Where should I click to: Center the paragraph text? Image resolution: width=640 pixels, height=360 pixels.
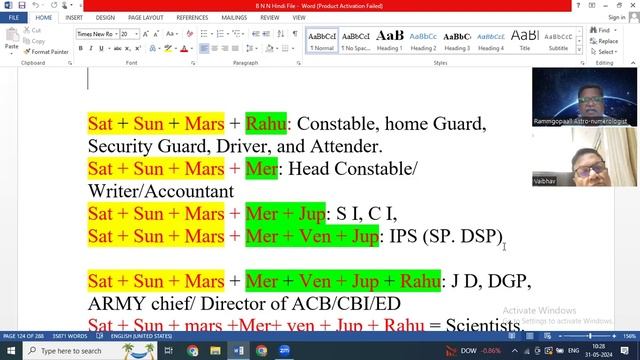click(214, 49)
